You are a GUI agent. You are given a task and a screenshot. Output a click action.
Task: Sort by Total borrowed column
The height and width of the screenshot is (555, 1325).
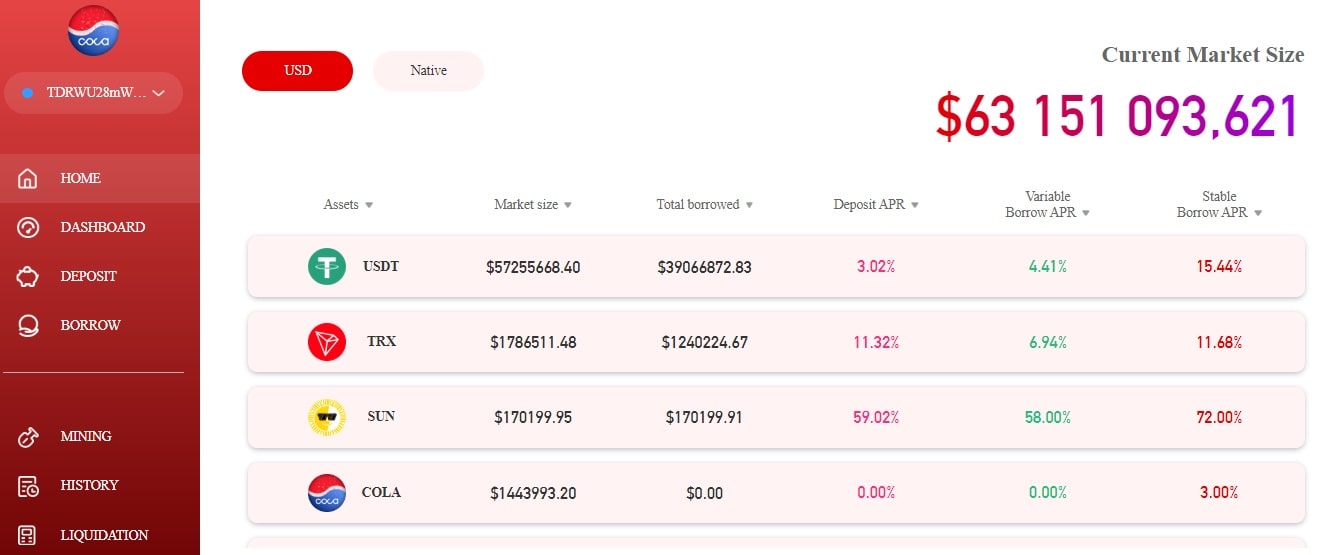coord(705,205)
